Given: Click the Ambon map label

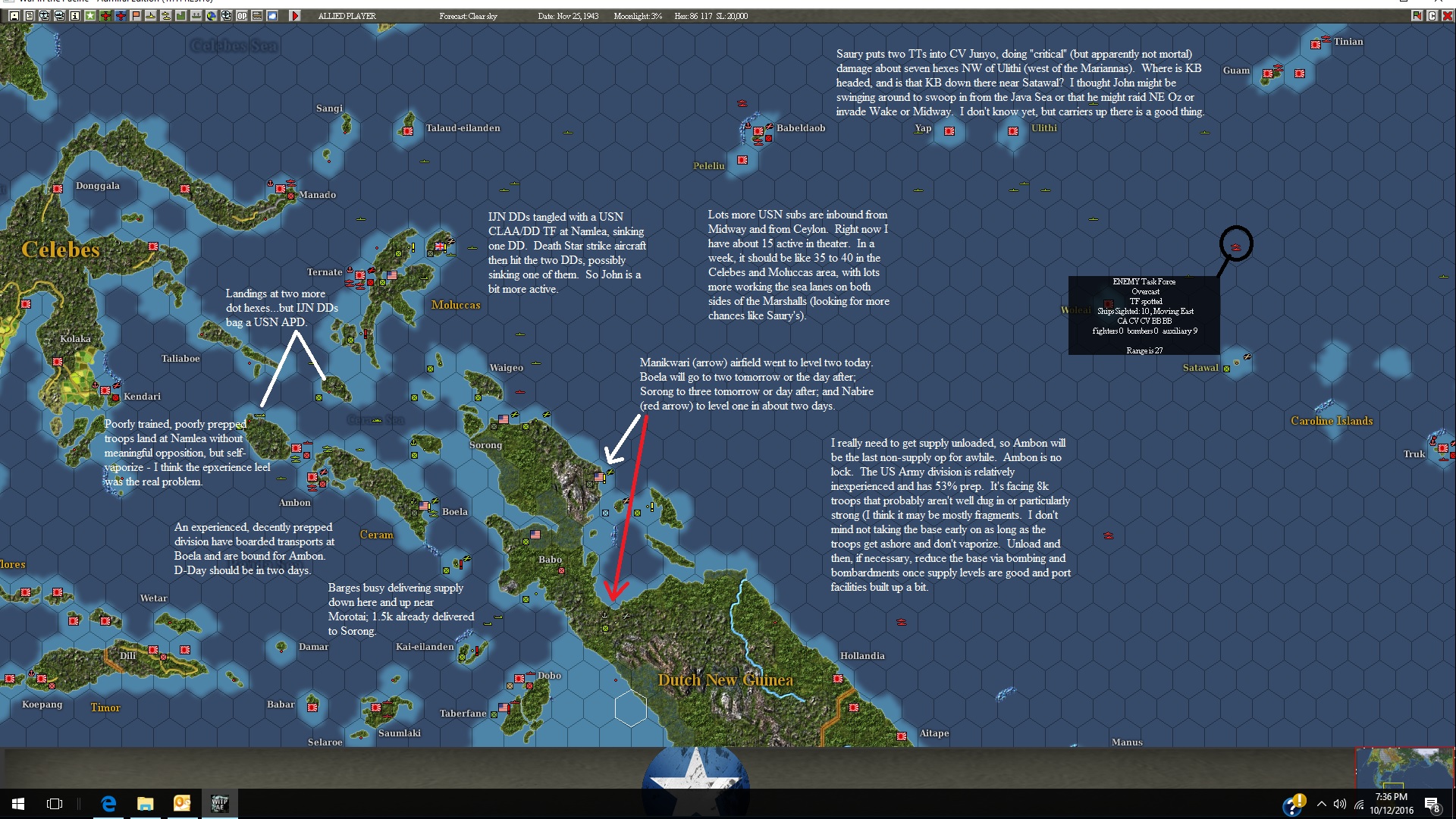Looking at the screenshot, I should 295,503.
